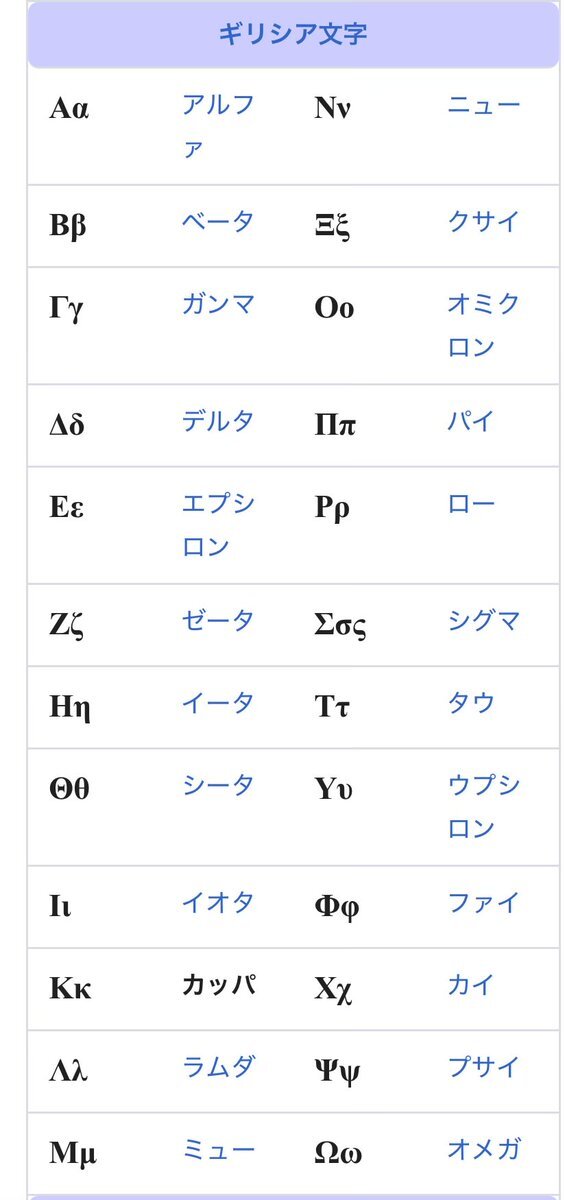Open the パイ link
Image resolution: width=565 pixels, height=1200 pixels.
(471, 421)
